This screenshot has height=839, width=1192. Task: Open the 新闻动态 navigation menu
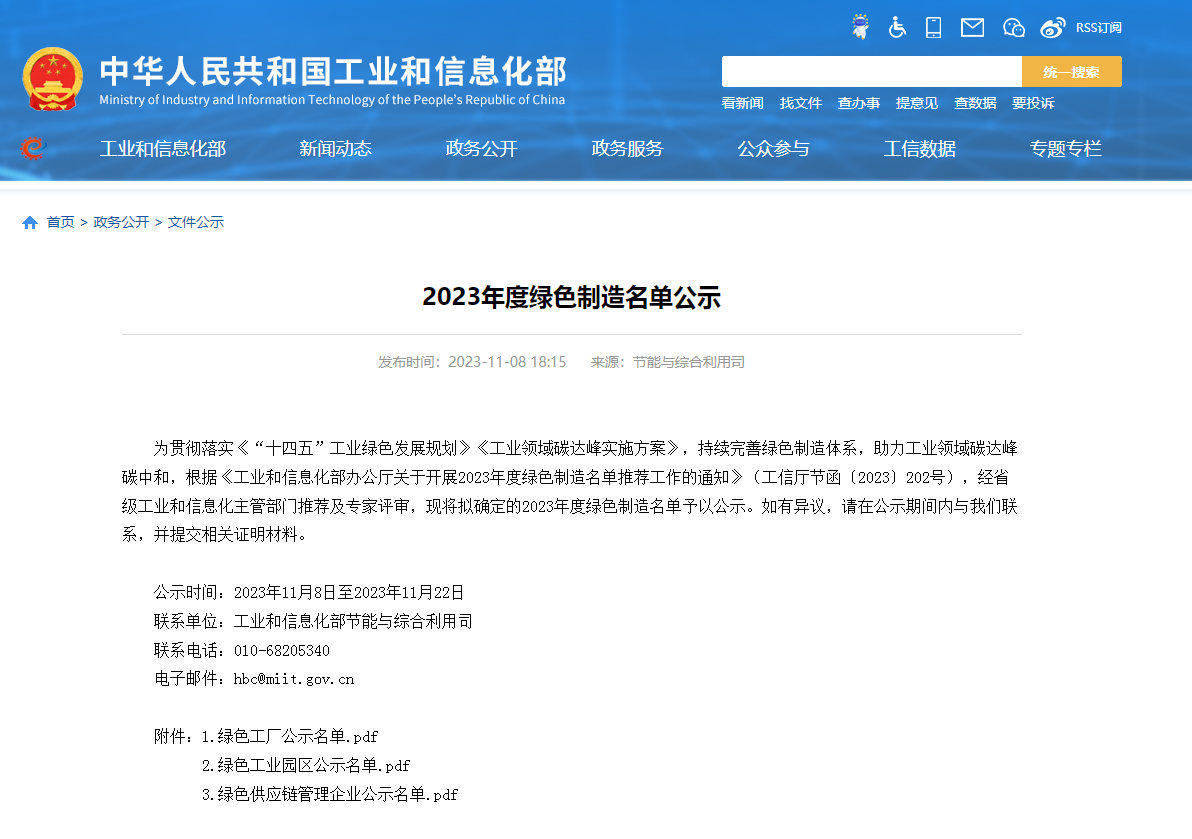pyautogui.click(x=335, y=149)
